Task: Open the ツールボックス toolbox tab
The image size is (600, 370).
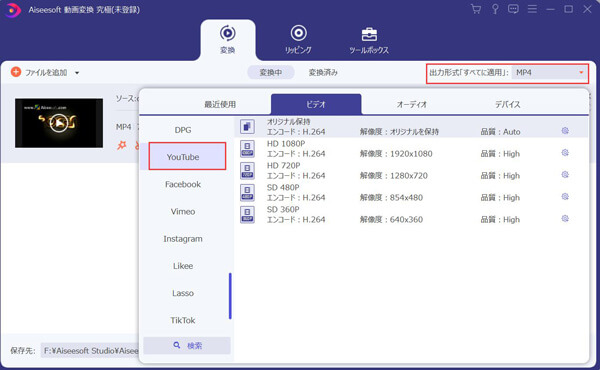Action: [369, 40]
